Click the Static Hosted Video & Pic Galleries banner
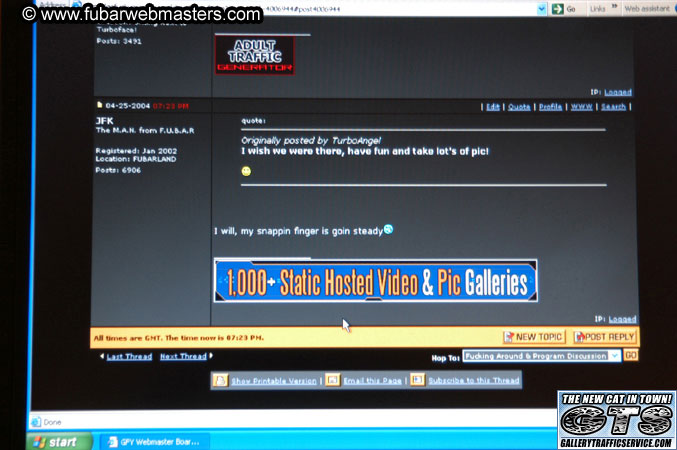Viewport: 677px width, 450px height. (375, 281)
